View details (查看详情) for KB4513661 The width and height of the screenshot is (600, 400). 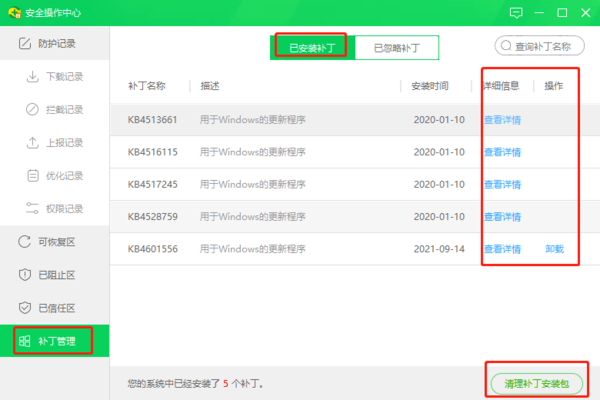pyautogui.click(x=502, y=120)
